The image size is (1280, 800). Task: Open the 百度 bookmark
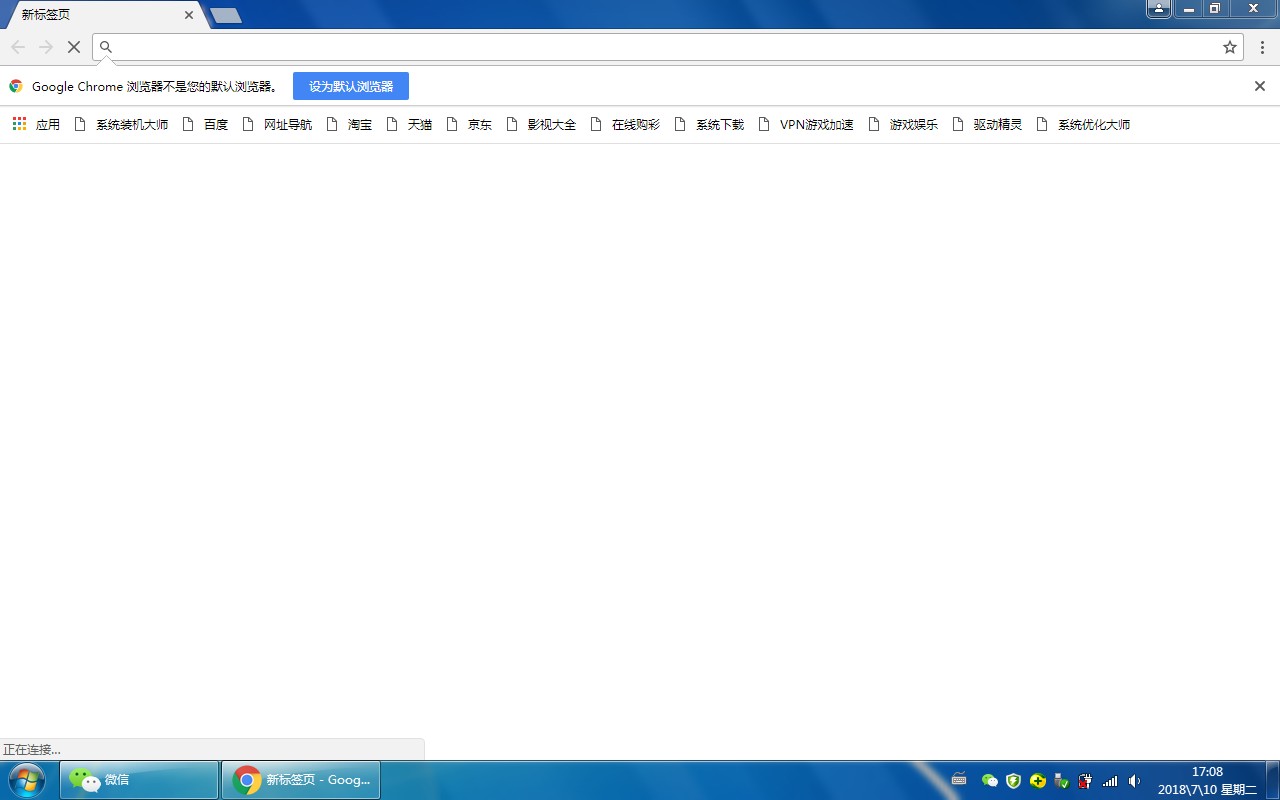[x=205, y=125]
